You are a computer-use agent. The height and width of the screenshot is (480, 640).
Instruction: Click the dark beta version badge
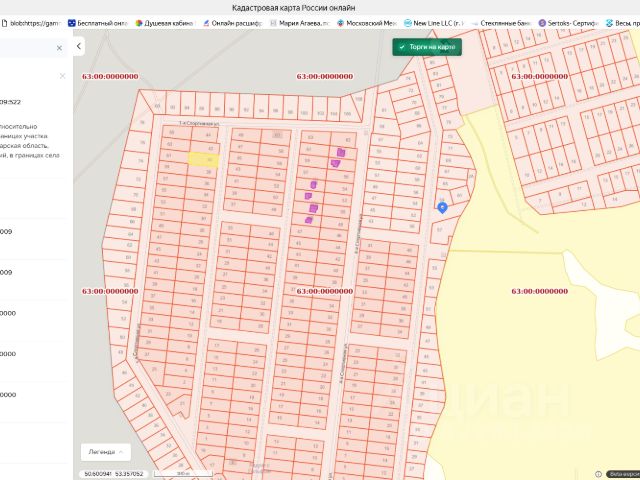coord(623,474)
